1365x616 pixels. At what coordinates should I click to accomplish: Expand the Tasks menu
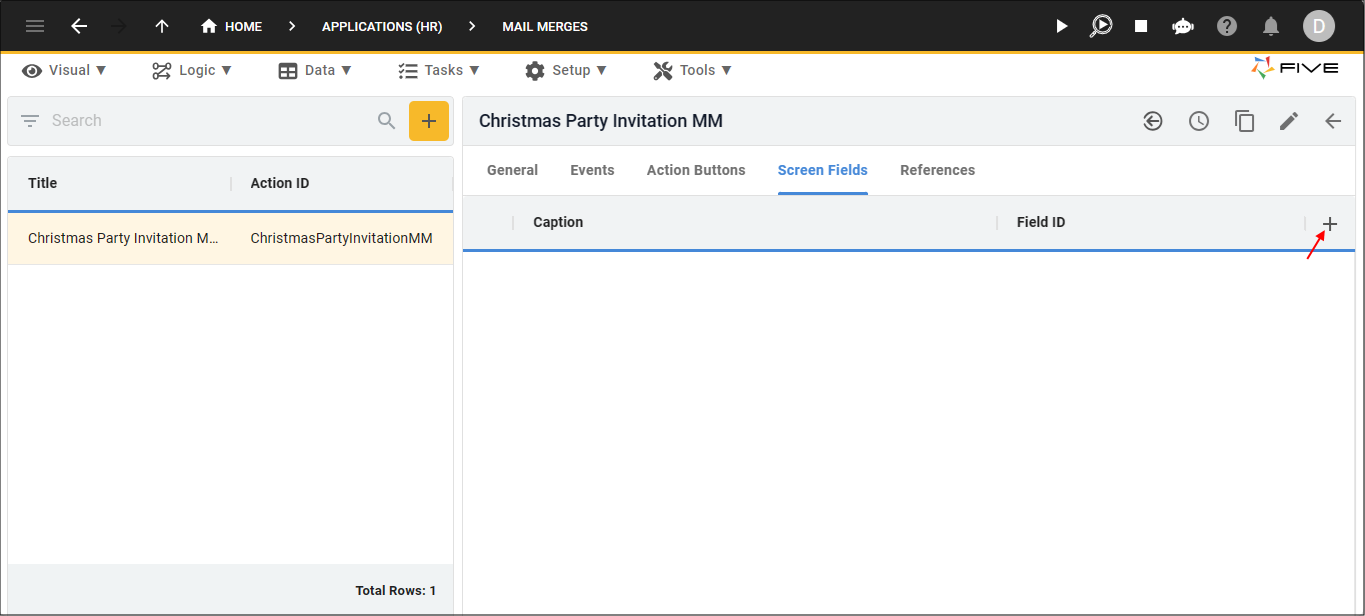point(438,70)
